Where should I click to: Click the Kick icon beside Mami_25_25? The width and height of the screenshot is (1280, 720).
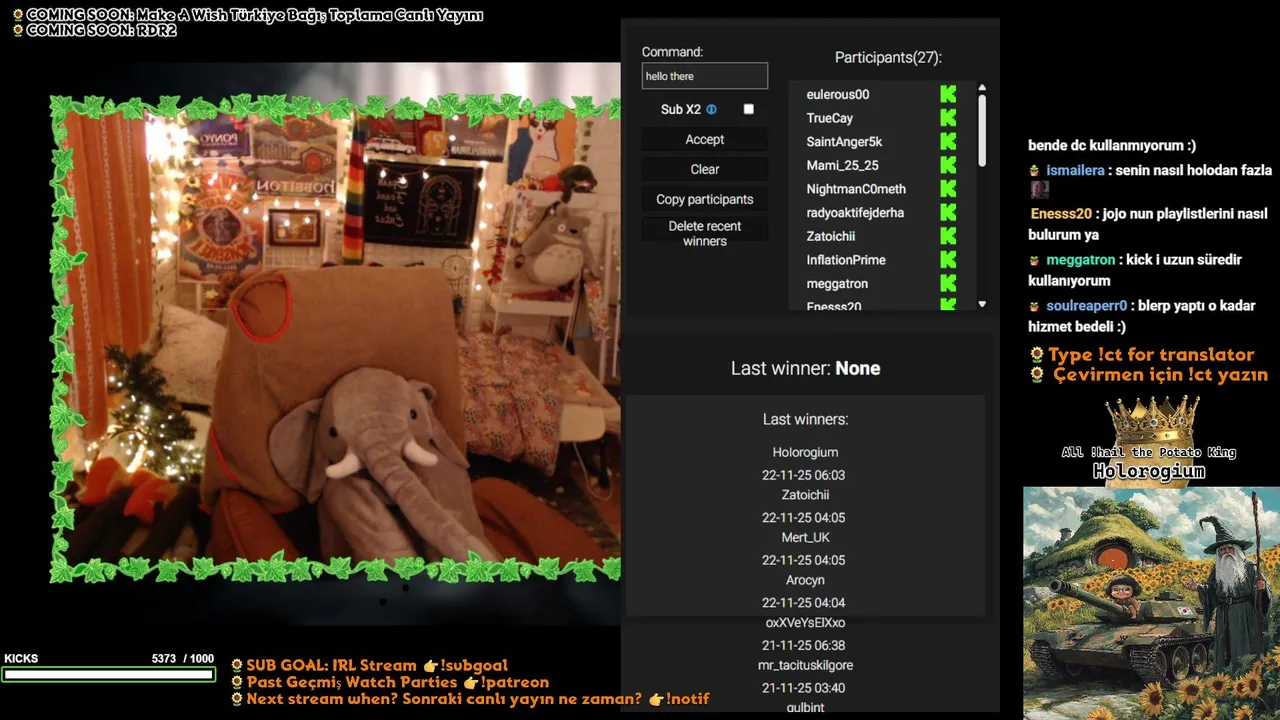[948, 165]
